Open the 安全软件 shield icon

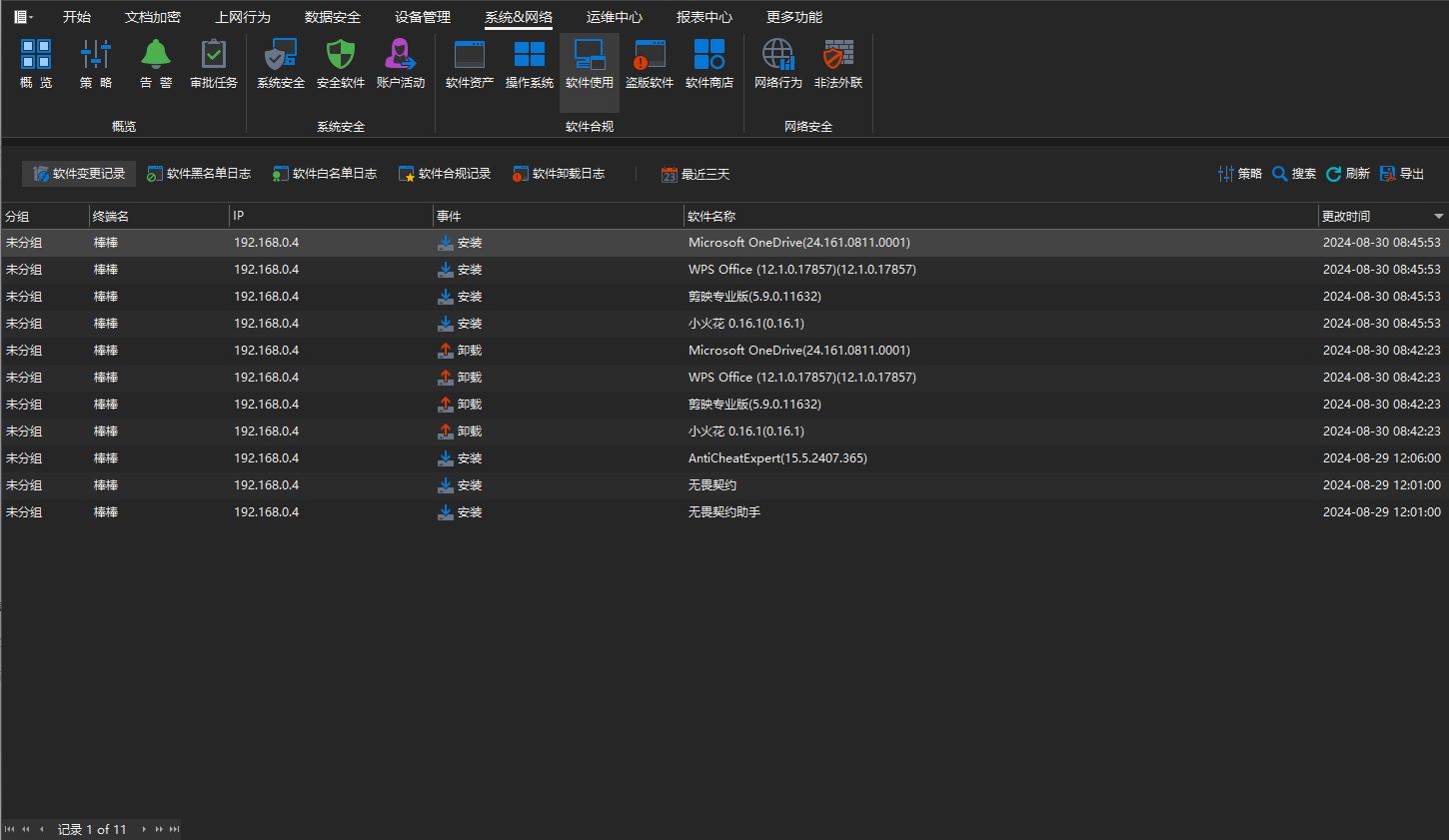pos(340,62)
